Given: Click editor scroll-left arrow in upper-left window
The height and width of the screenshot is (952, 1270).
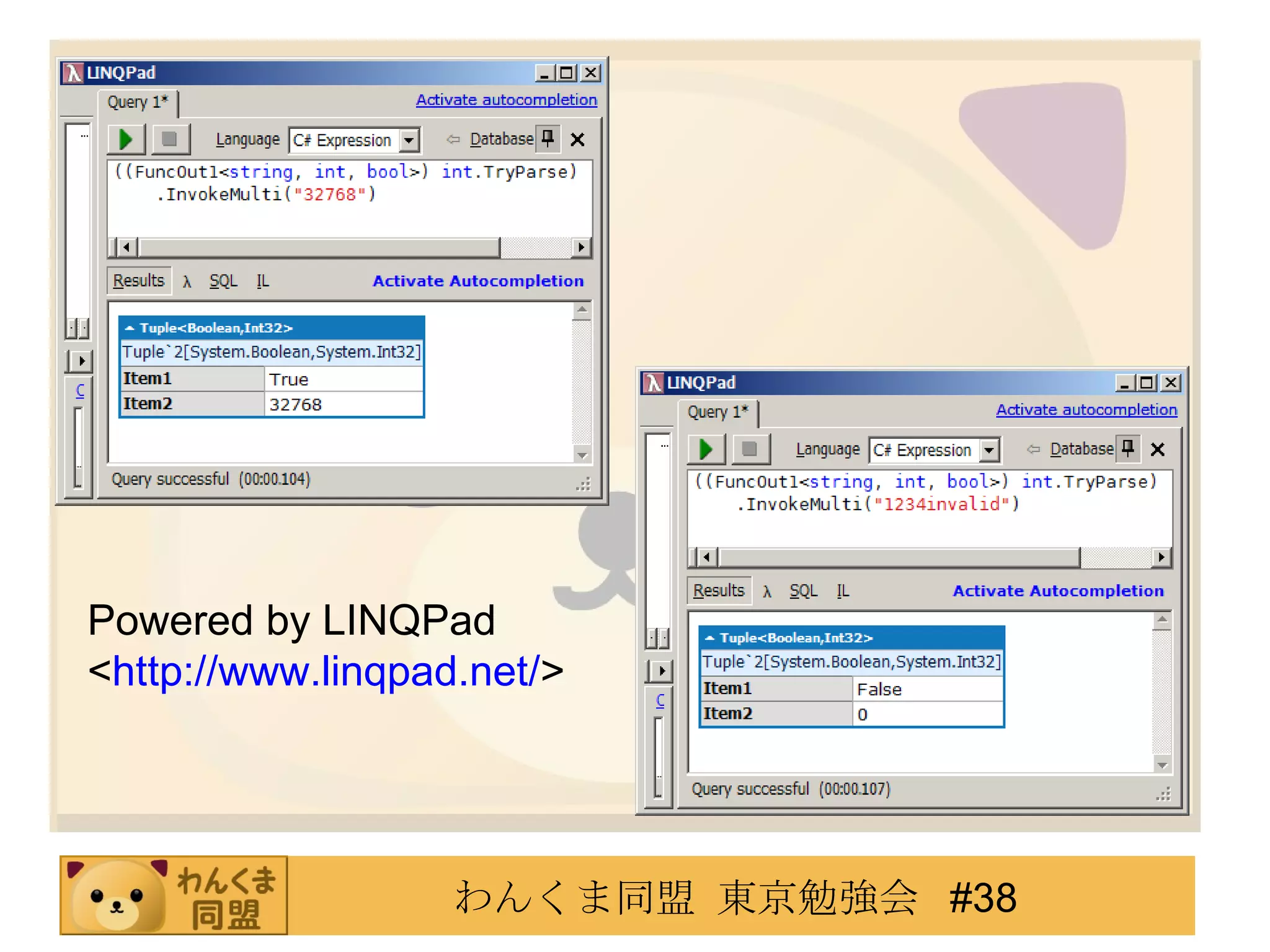Looking at the screenshot, I should [x=127, y=248].
